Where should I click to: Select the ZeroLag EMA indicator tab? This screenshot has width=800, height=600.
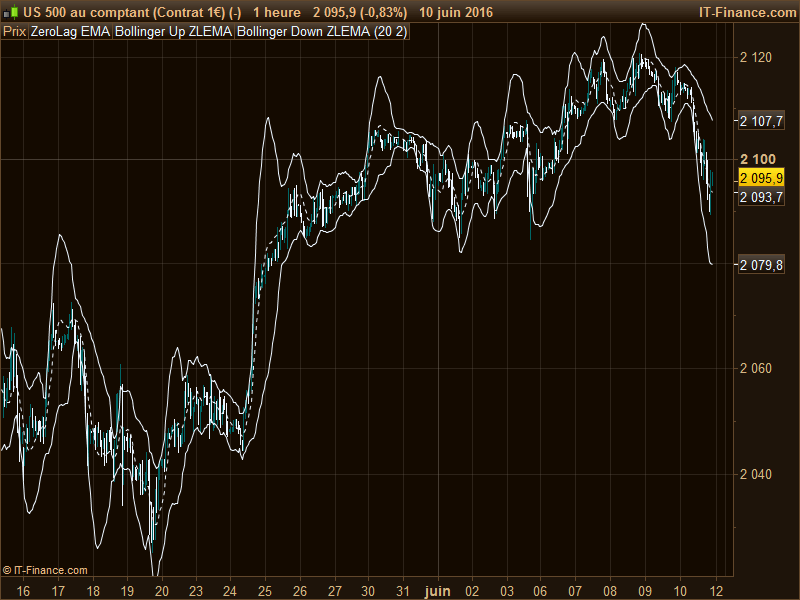[70, 32]
